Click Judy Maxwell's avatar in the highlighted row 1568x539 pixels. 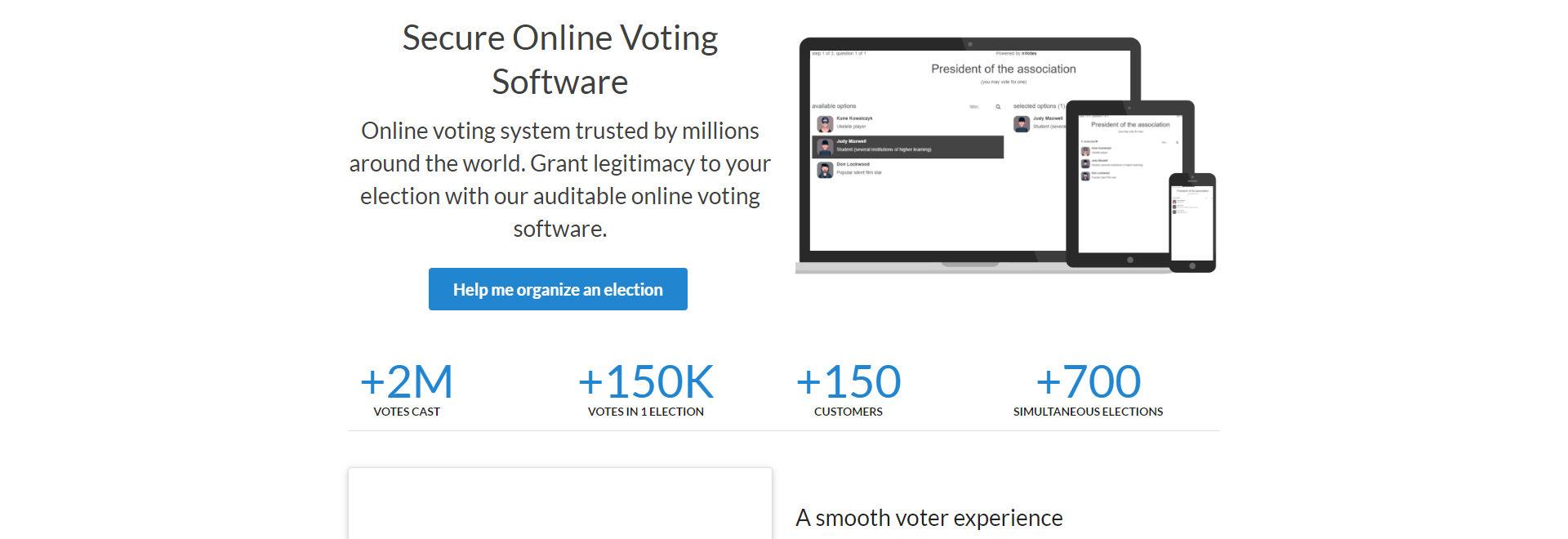[825, 147]
